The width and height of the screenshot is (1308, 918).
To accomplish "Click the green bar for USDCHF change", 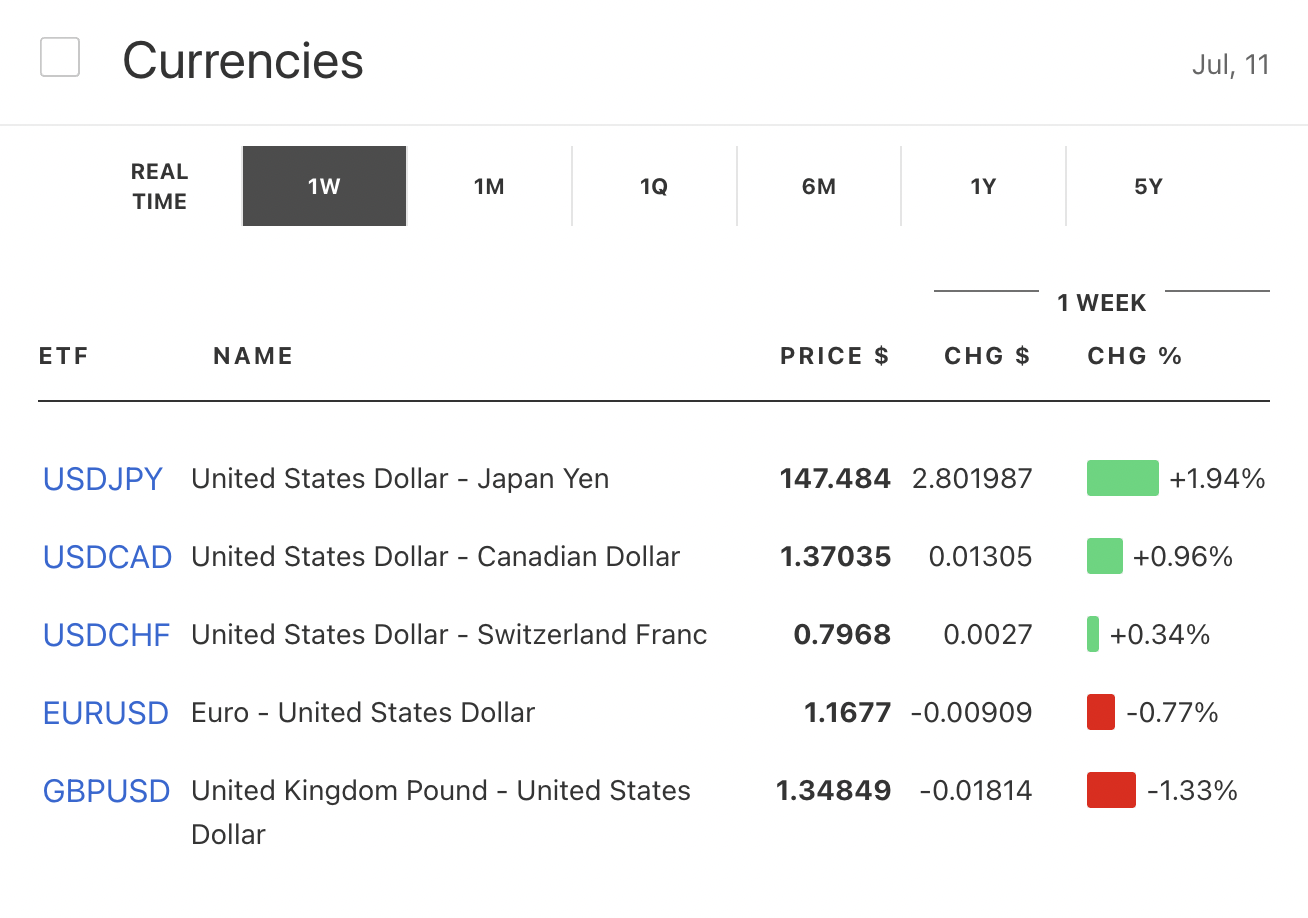I will click(1093, 634).
